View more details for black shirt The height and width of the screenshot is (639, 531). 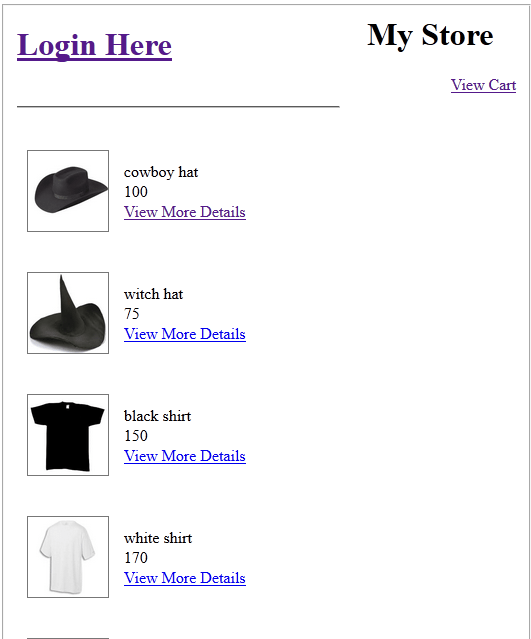tap(185, 456)
